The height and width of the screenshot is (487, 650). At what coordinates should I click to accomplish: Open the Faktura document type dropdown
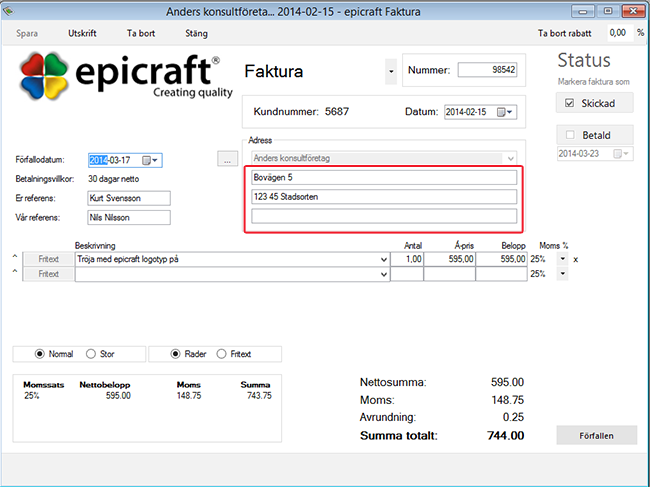click(391, 72)
